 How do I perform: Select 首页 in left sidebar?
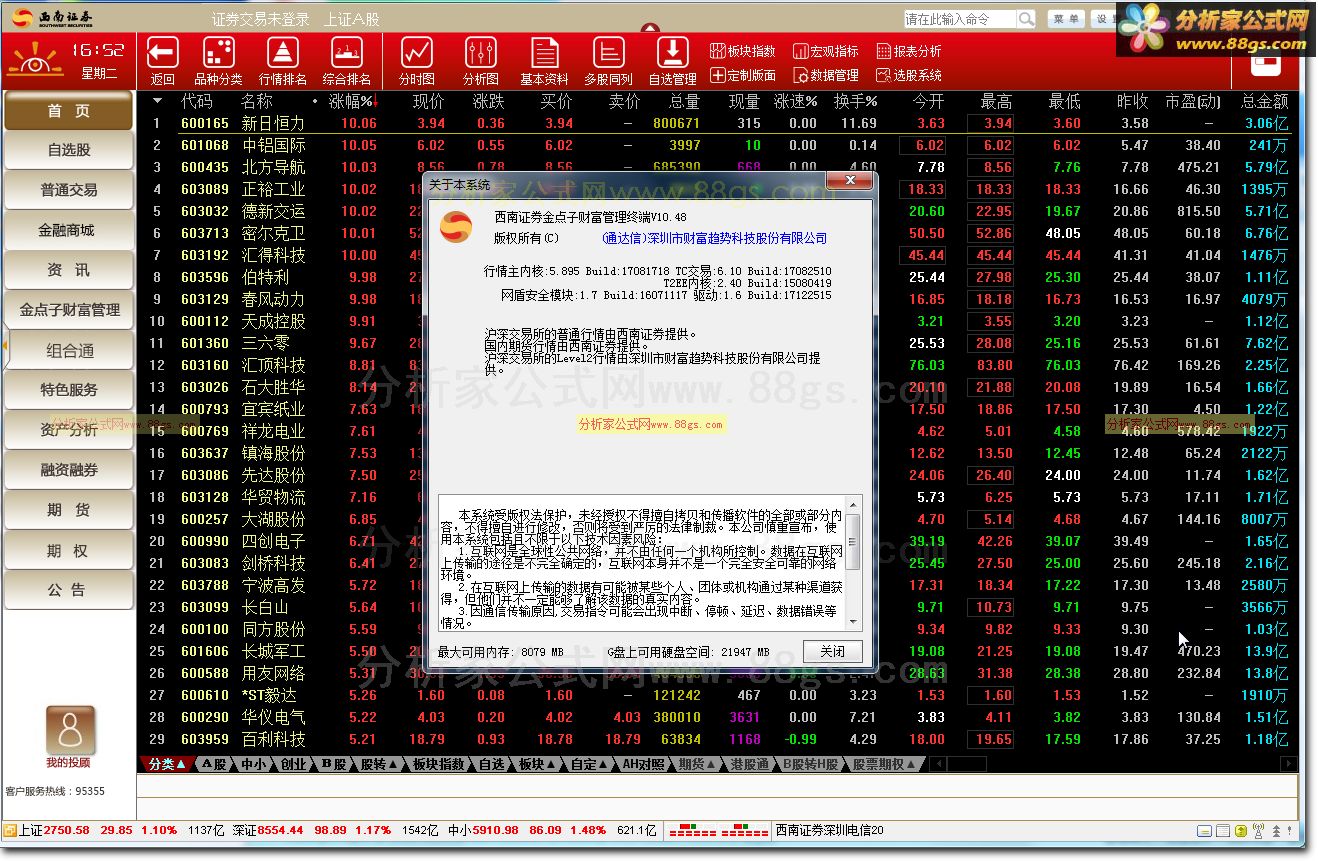pos(69,111)
